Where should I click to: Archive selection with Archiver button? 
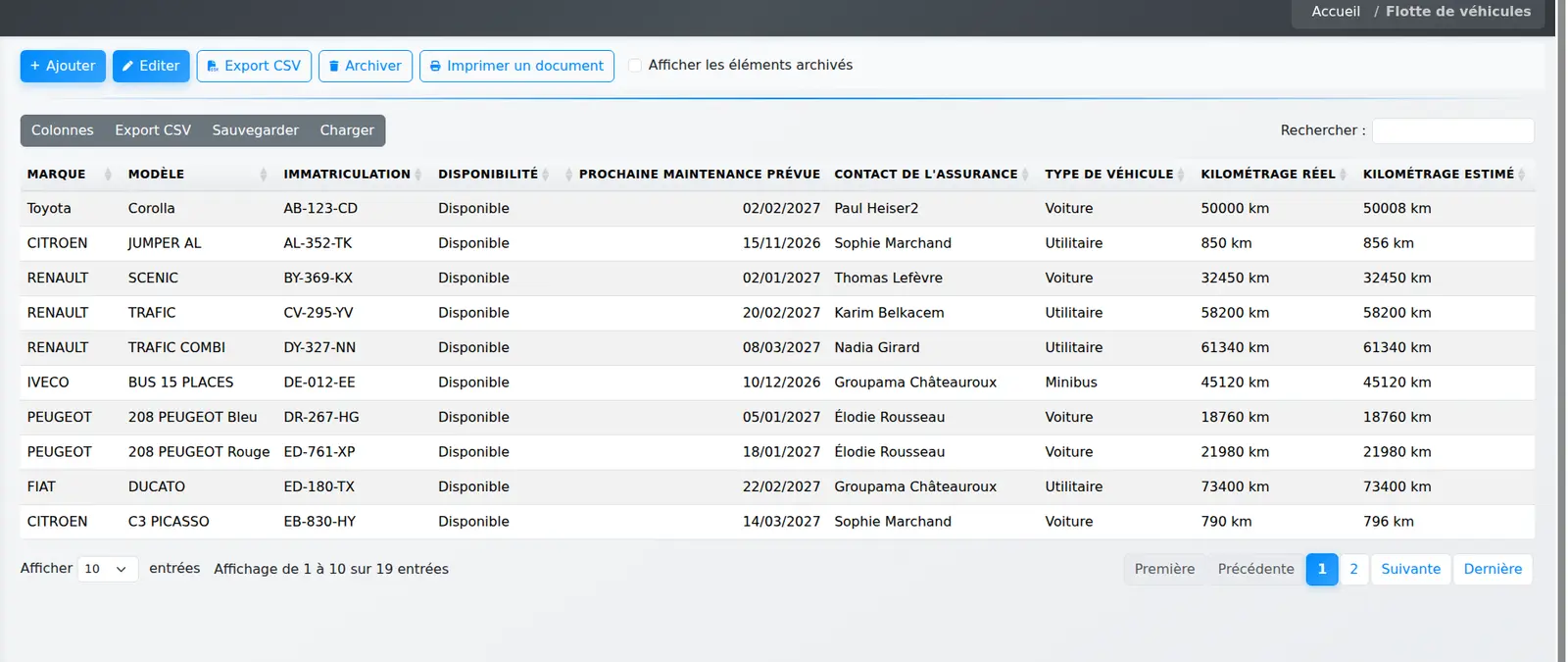365,66
